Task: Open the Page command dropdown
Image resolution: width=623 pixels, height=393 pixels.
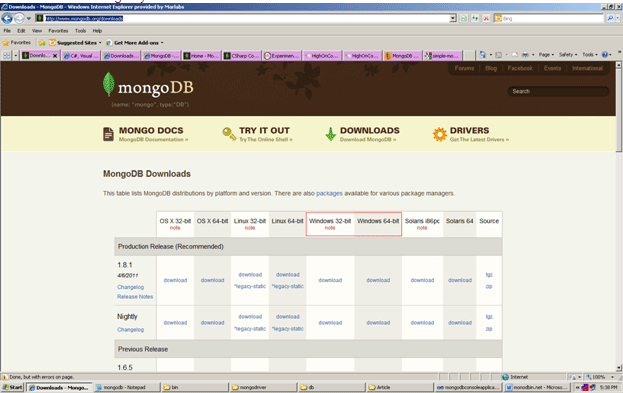Action: pos(546,55)
